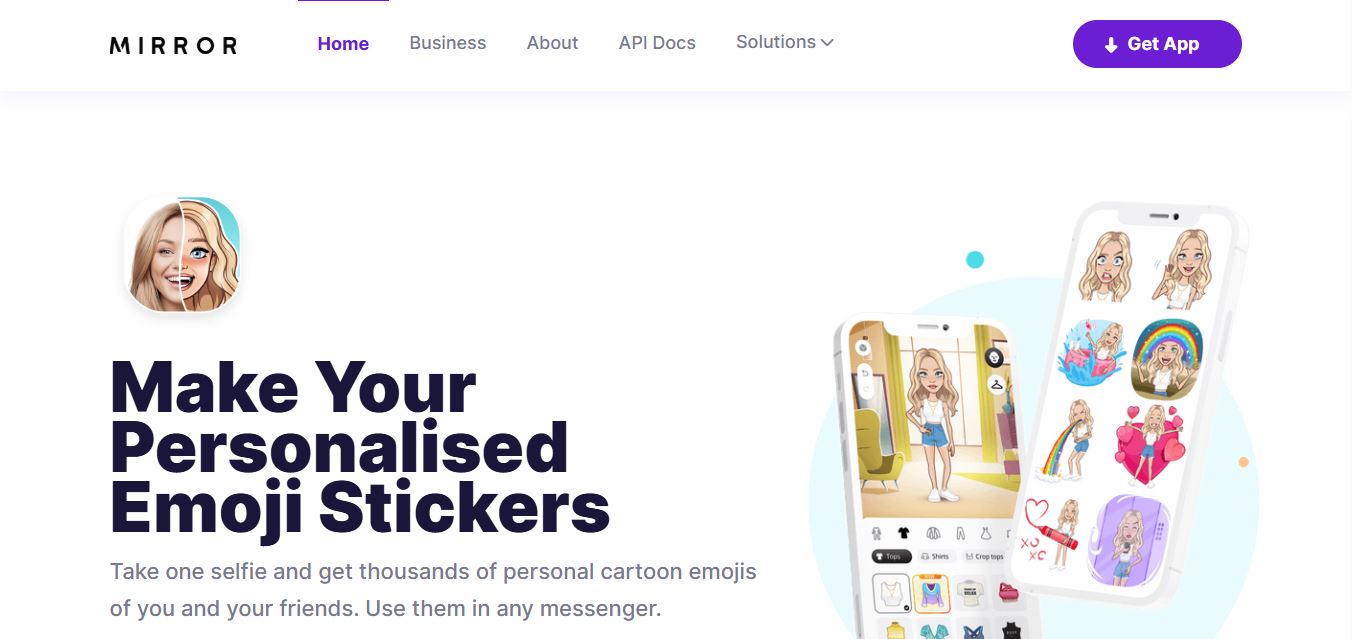Image resolution: width=1352 pixels, height=639 pixels.
Task: Expand the Solutions dropdown chevron
Action: 827,42
